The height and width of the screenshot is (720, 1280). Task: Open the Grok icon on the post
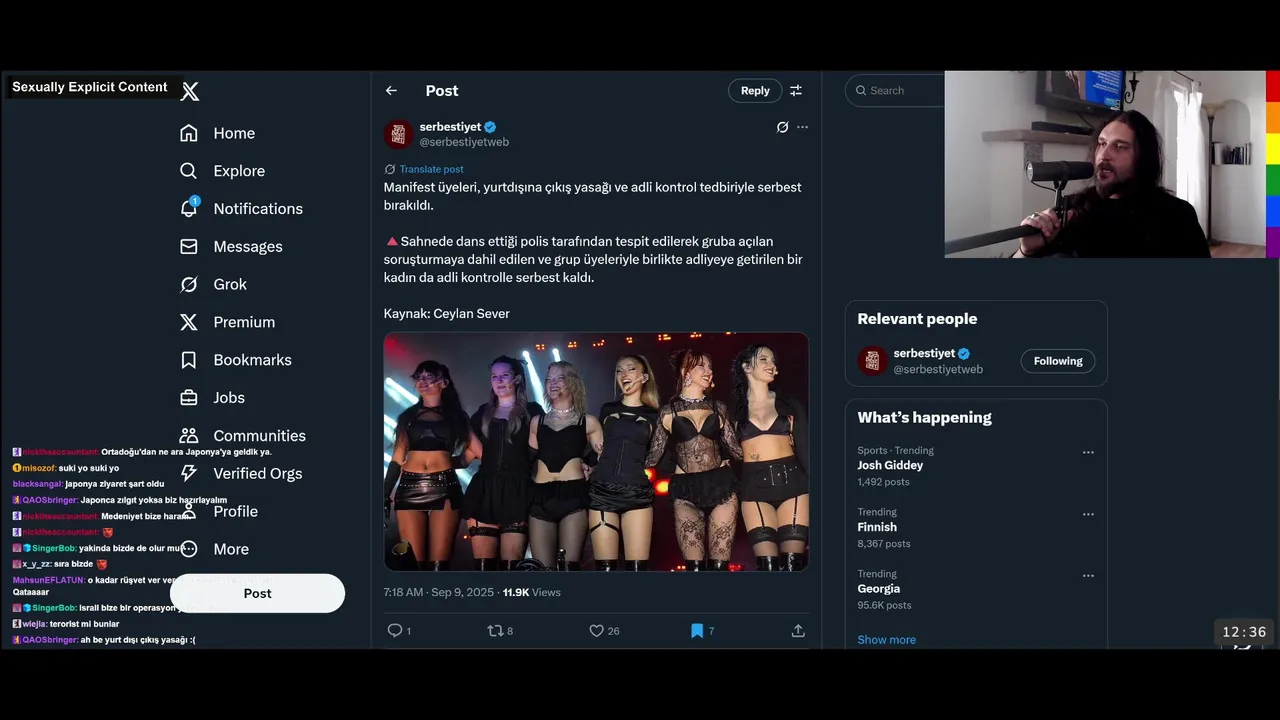[782, 127]
